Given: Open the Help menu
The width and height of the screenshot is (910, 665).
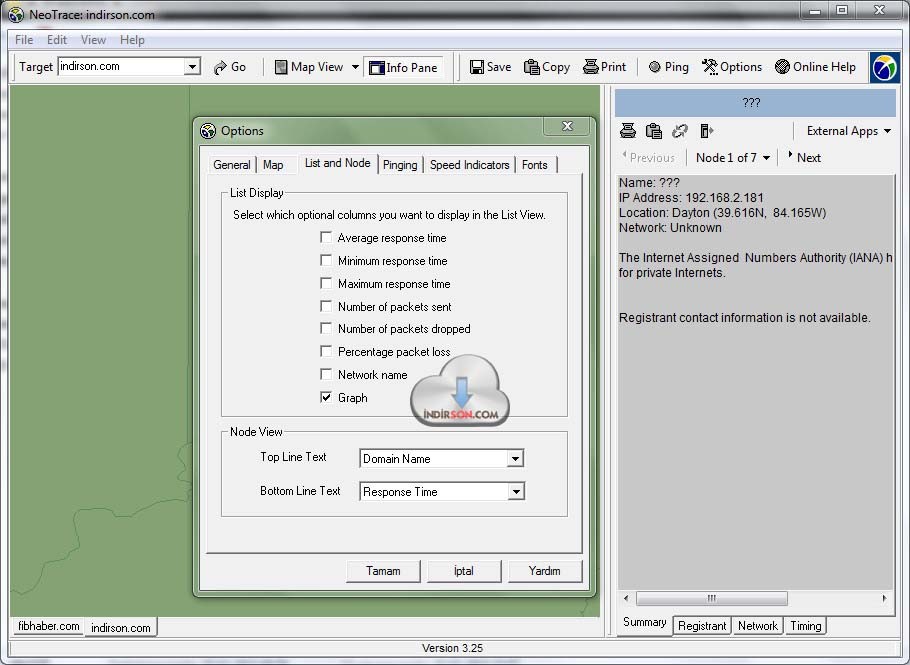Looking at the screenshot, I should click(132, 40).
